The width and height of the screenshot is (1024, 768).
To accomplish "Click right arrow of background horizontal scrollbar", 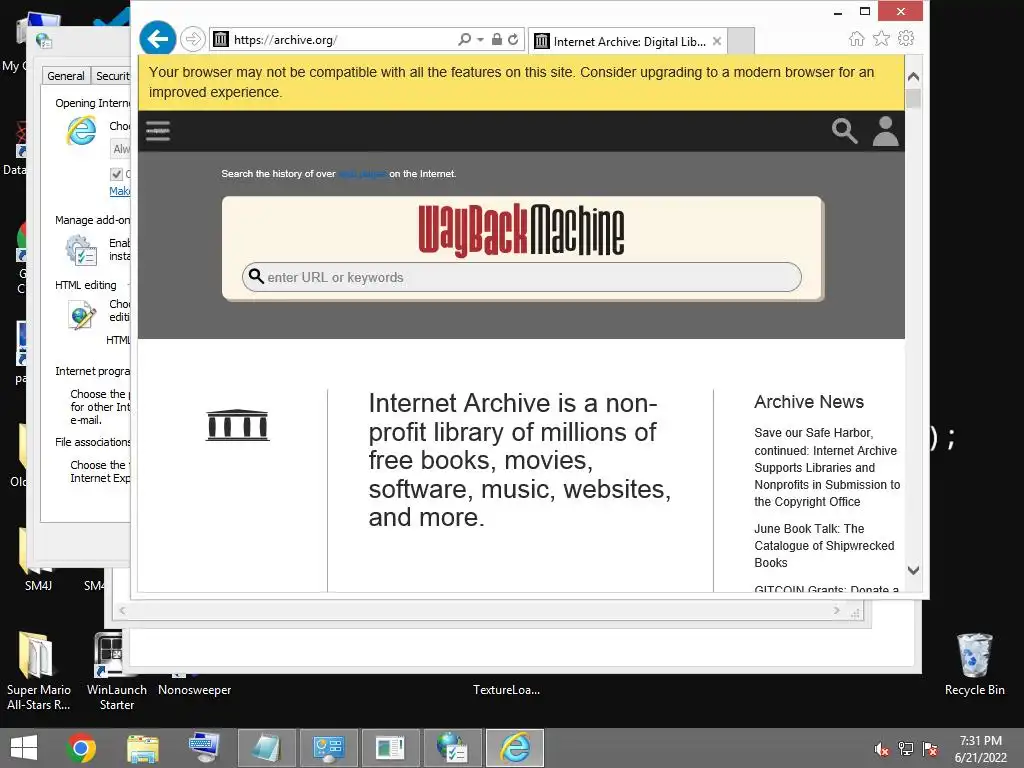I will (x=837, y=611).
